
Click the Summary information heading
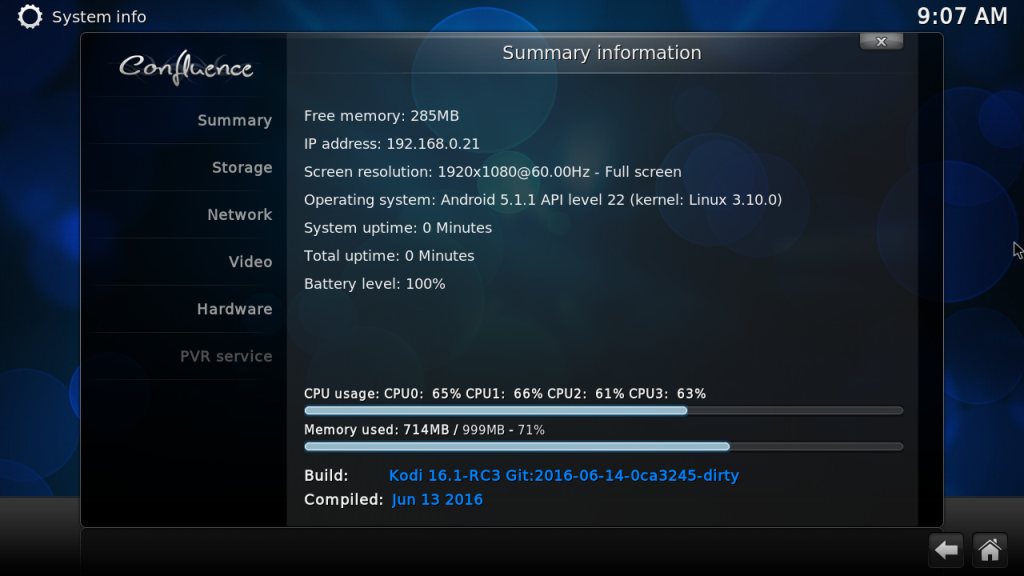[601, 53]
